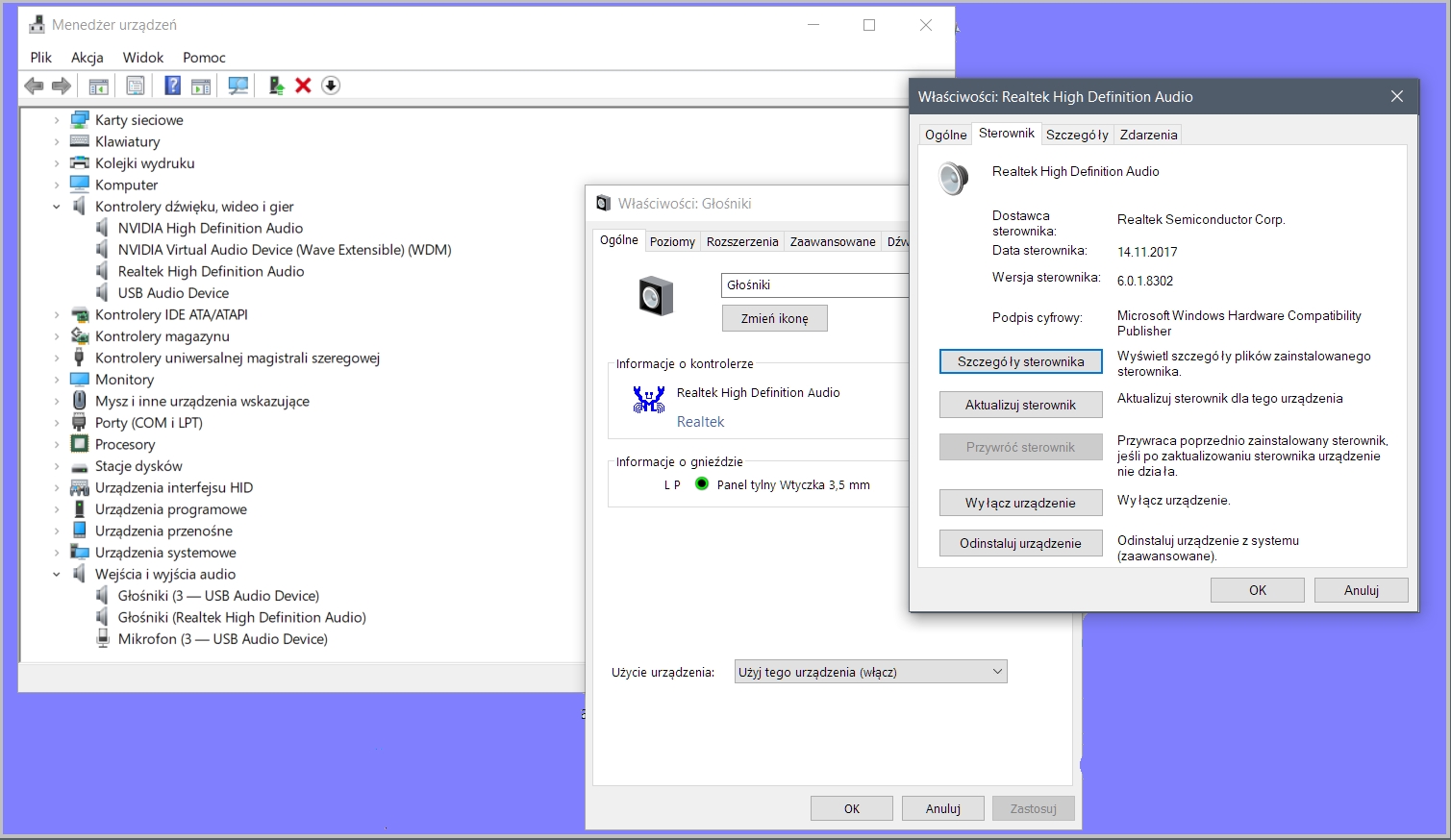
Task: Expand the Klawiatury node
Action: click(57, 141)
